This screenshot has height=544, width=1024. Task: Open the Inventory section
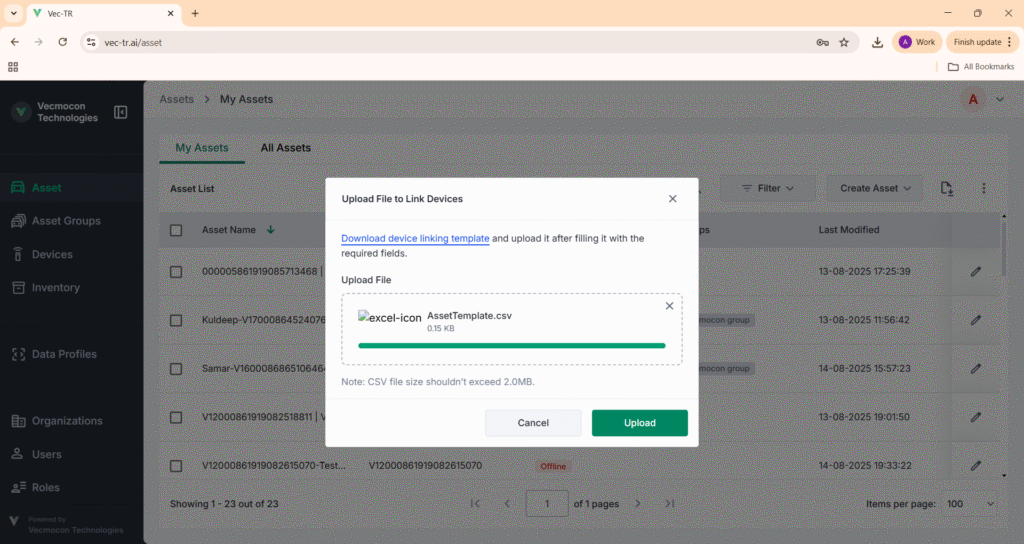55,288
